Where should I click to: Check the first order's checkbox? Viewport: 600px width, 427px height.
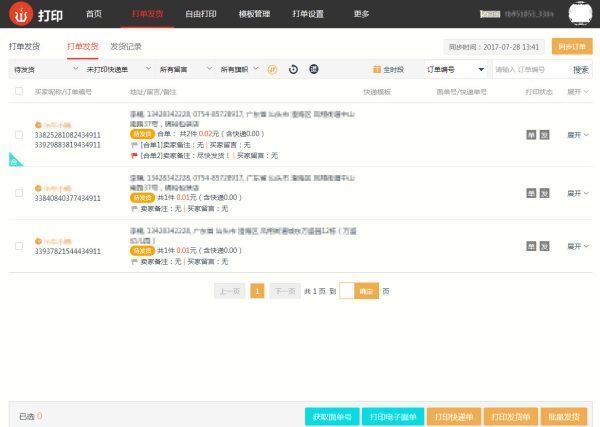point(19,134)
